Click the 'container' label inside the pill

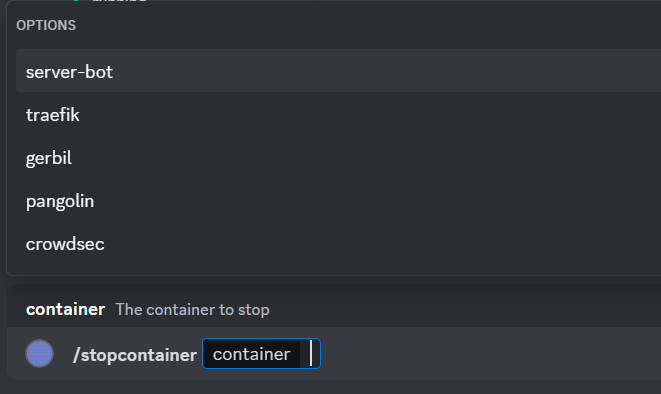251,354
